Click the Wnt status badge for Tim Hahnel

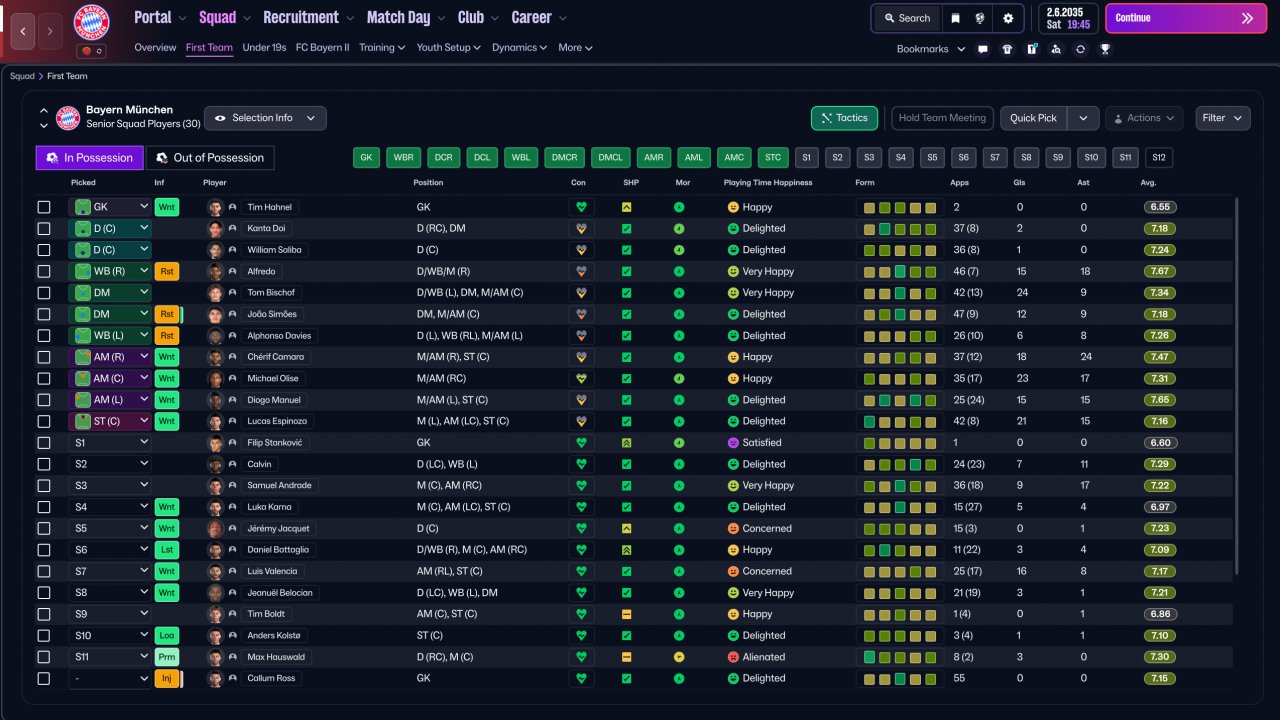[167, 207]
